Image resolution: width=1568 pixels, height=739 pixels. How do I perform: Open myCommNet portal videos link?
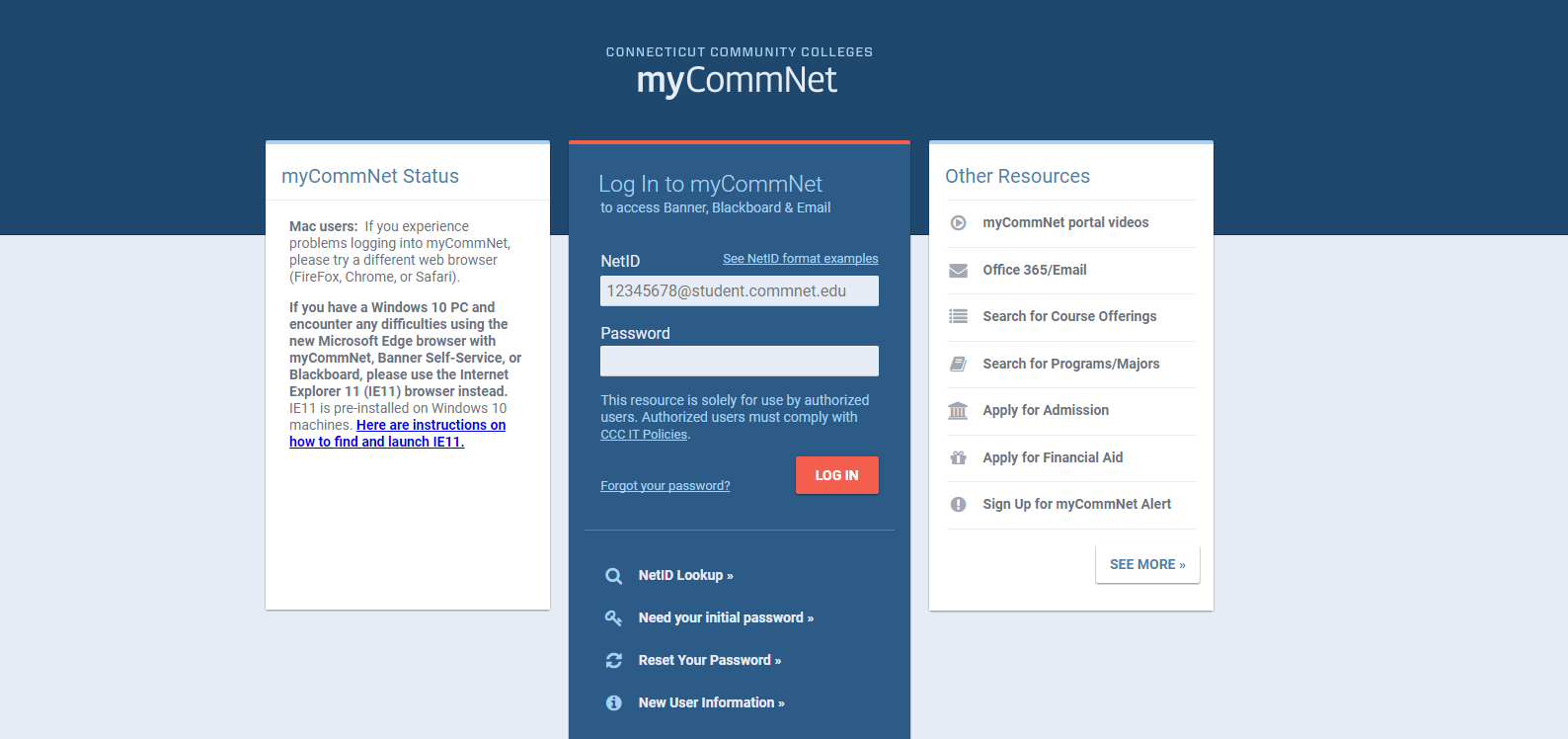pyautogui.click(x=1065, y=223)
